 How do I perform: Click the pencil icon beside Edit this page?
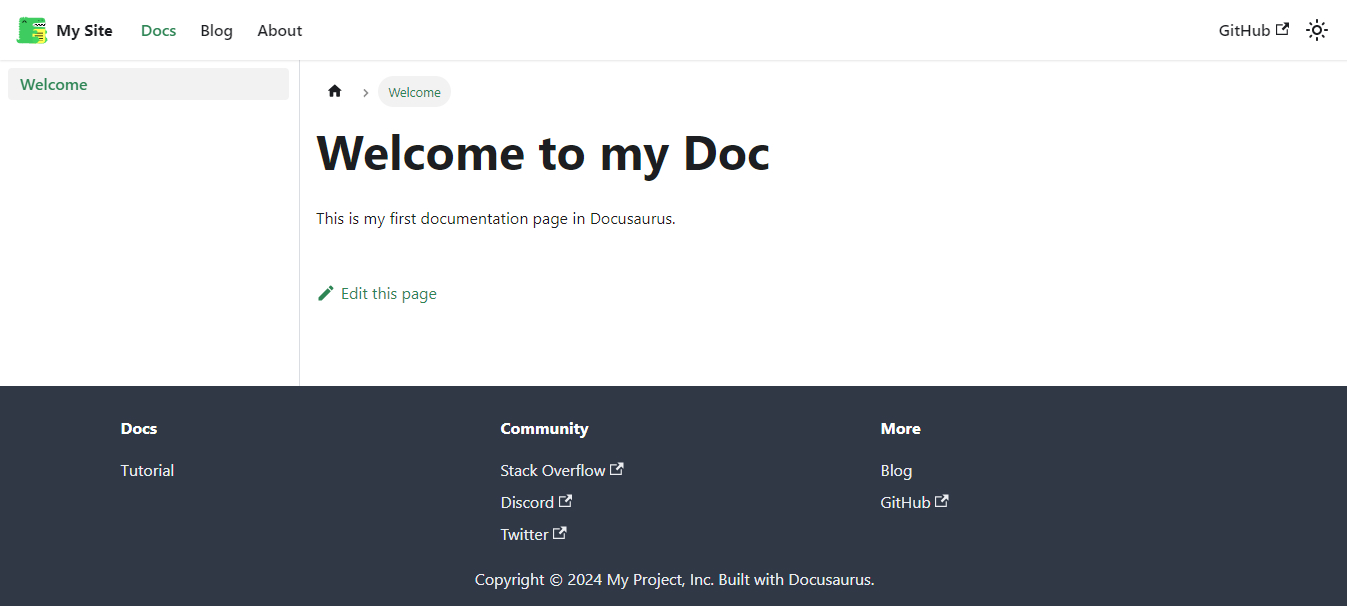tap(325, 292)
